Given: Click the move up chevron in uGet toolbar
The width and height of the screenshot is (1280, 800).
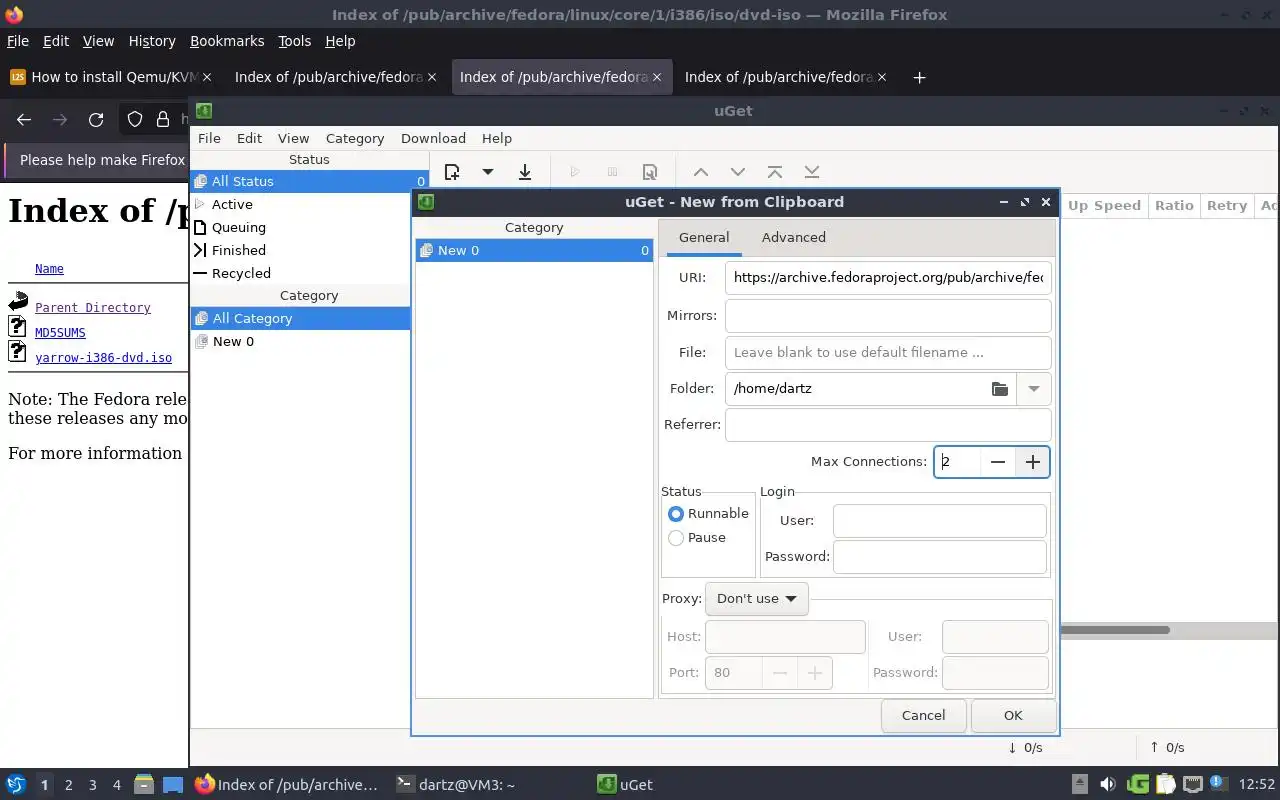Looking at the screenshot, I should (701, 172).
